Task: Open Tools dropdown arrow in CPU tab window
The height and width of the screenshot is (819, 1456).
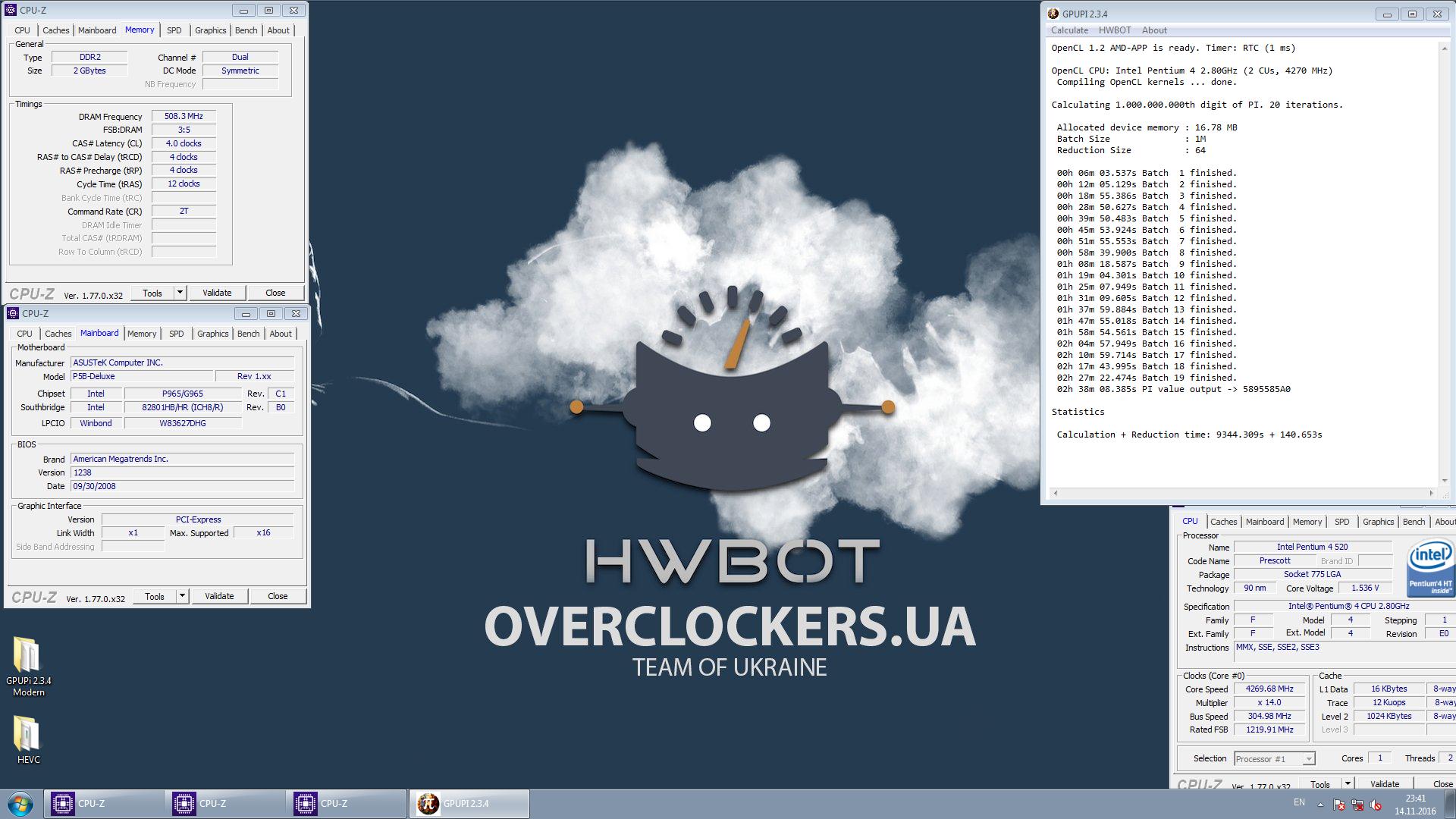Action: (1348, 783)
